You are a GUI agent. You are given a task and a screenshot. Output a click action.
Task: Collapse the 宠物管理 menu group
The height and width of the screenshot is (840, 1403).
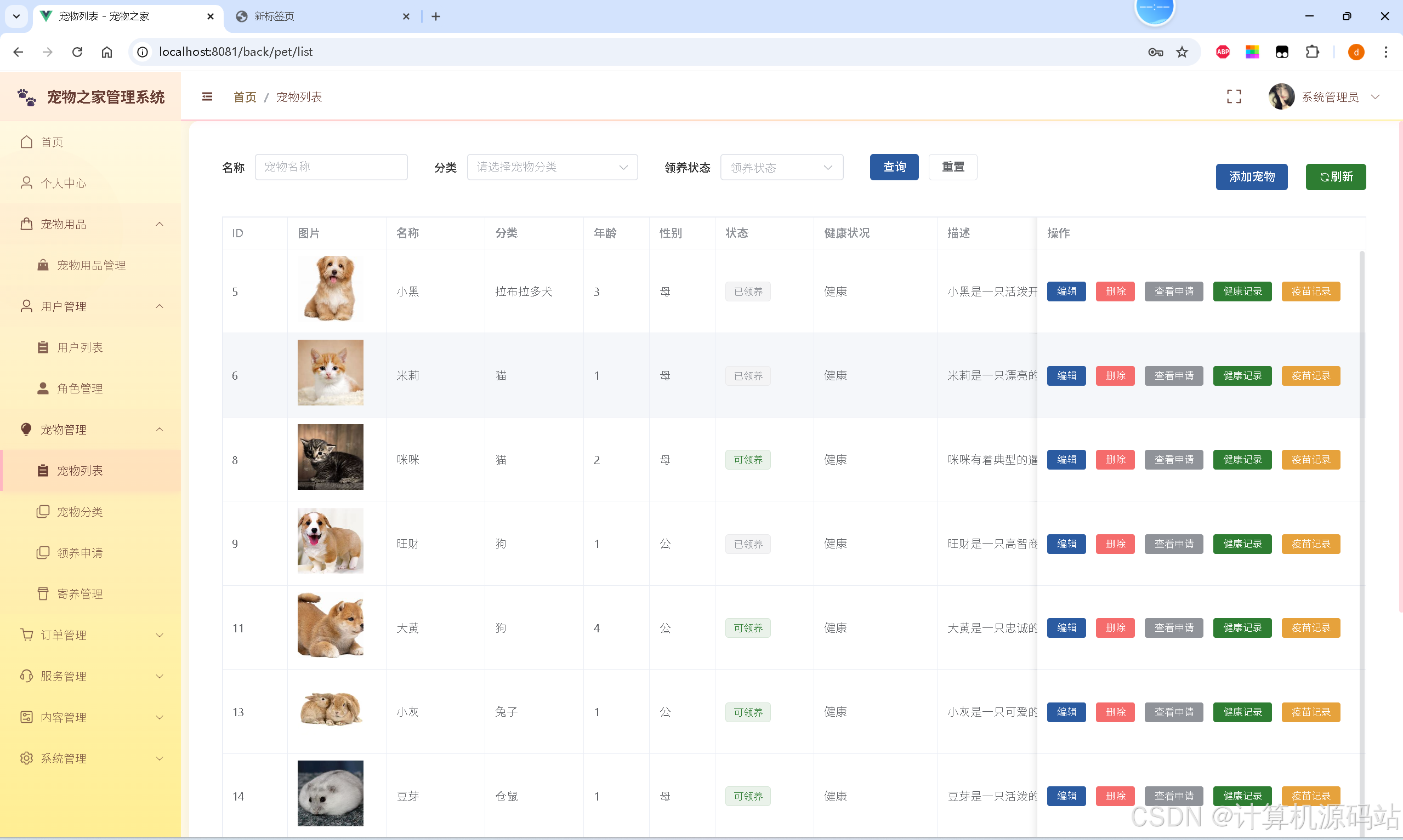(x=90, y=430)
